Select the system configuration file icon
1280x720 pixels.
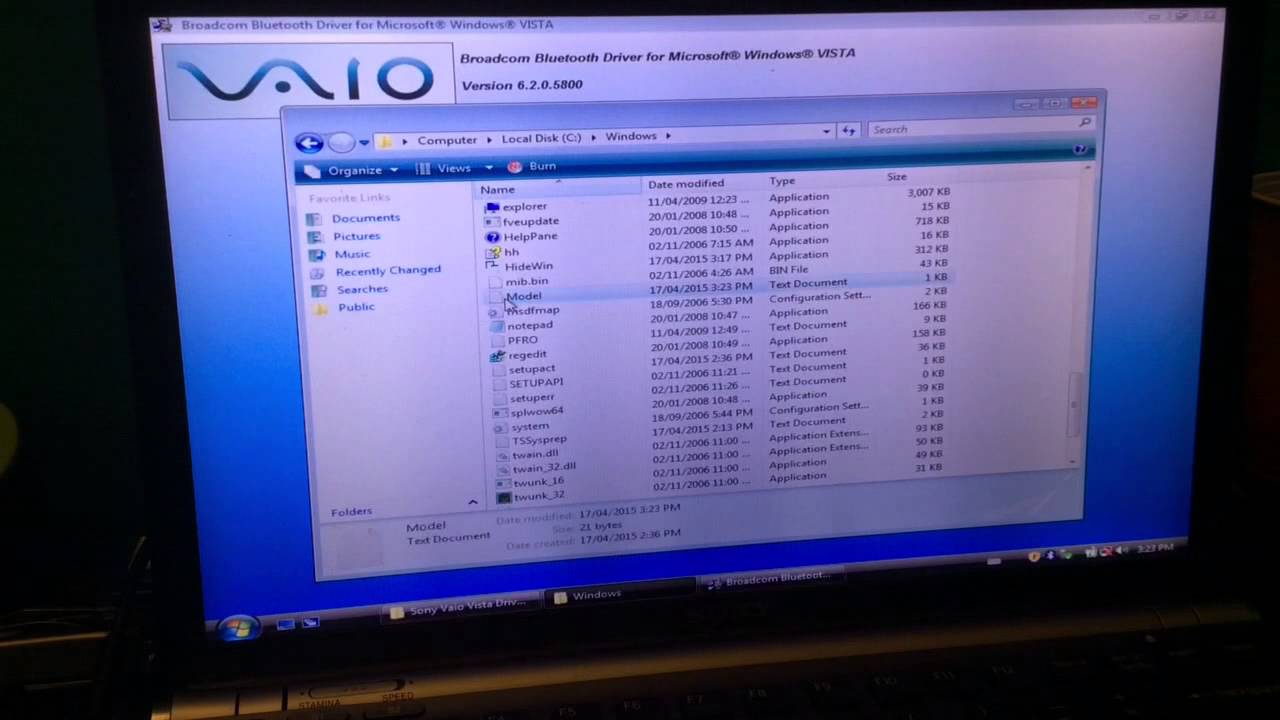[500, 427]
